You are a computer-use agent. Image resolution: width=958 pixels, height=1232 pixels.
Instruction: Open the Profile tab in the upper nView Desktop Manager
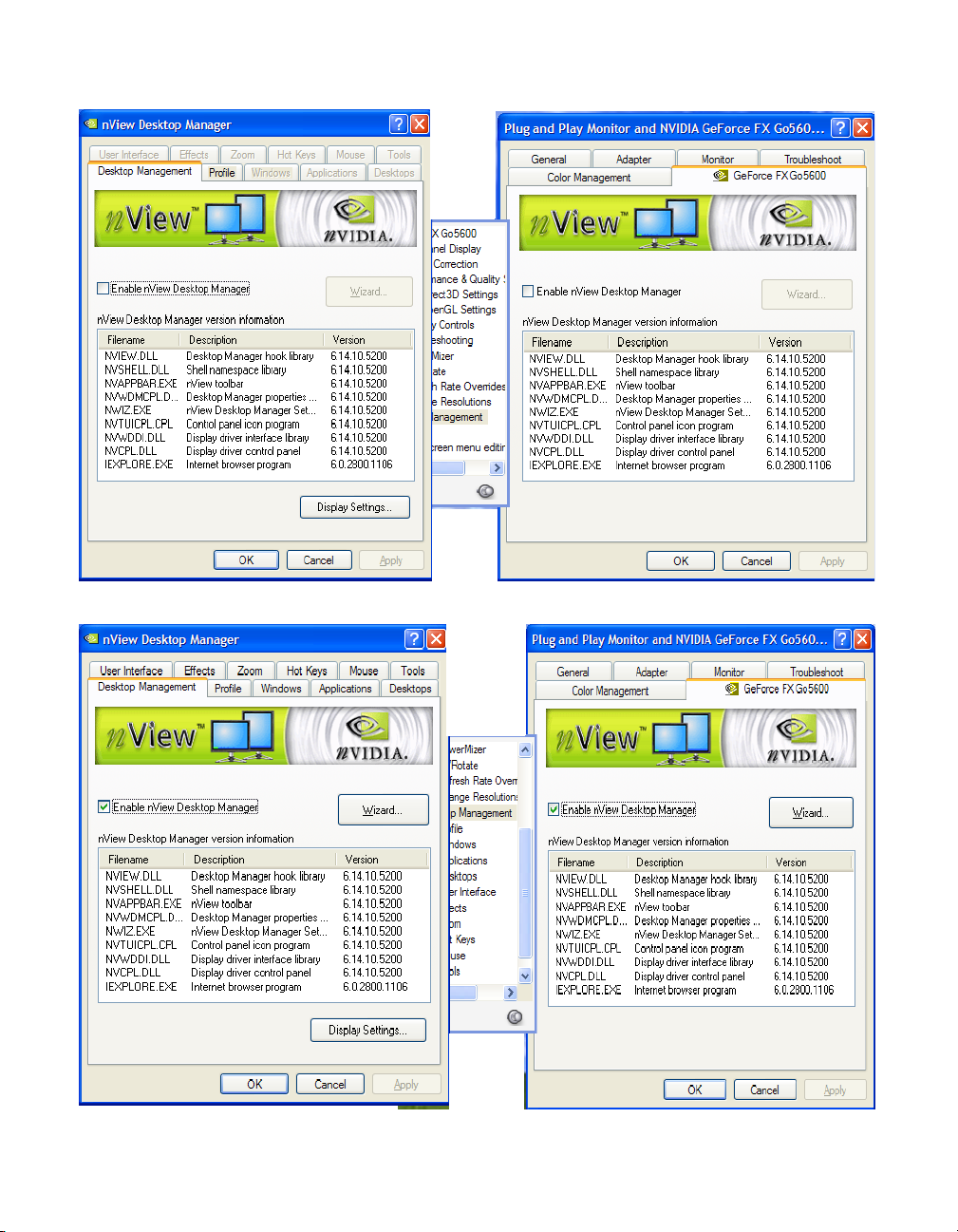click(222, 173)
